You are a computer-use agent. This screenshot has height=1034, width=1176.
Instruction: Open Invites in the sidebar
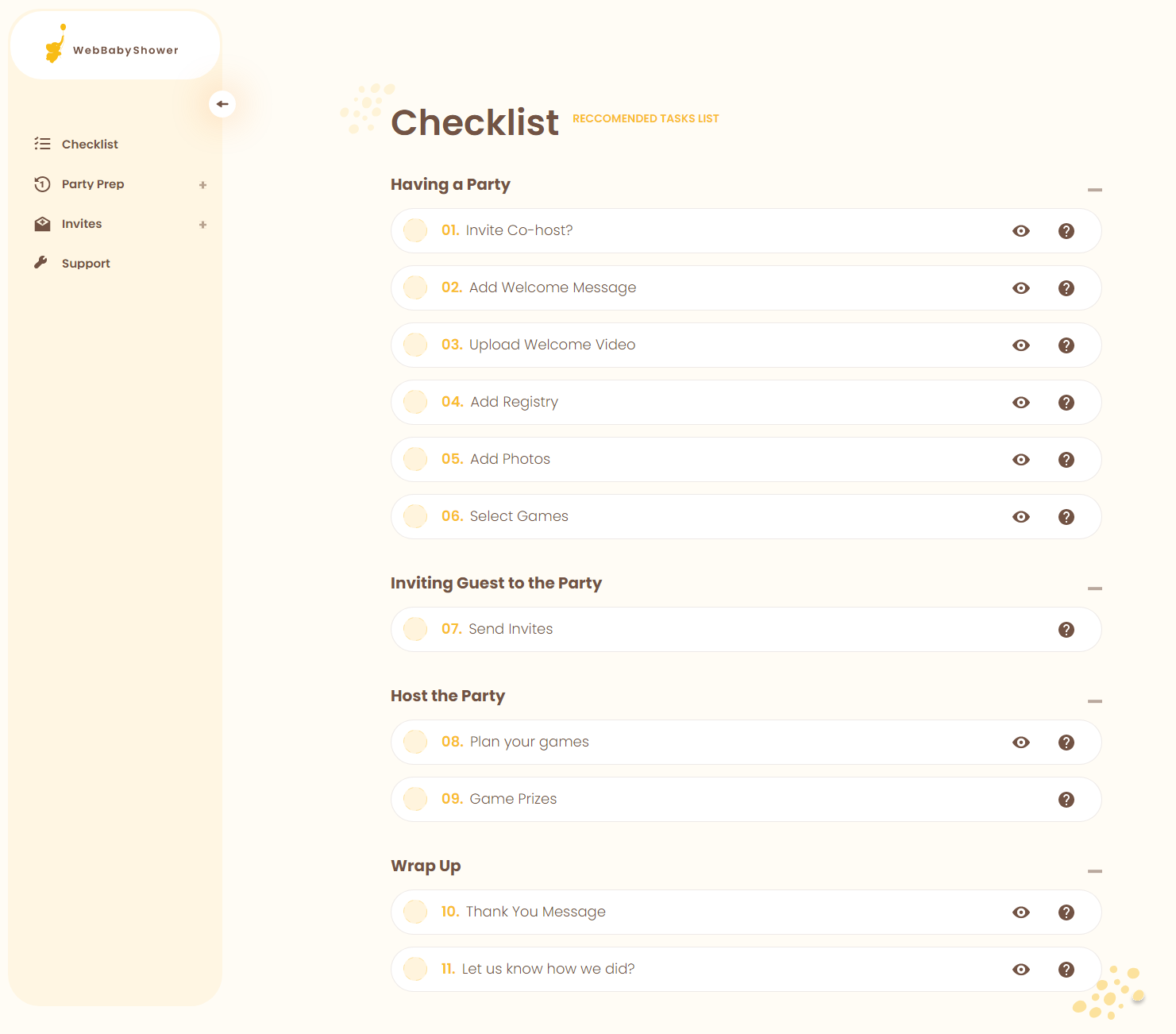click(82, 224)
